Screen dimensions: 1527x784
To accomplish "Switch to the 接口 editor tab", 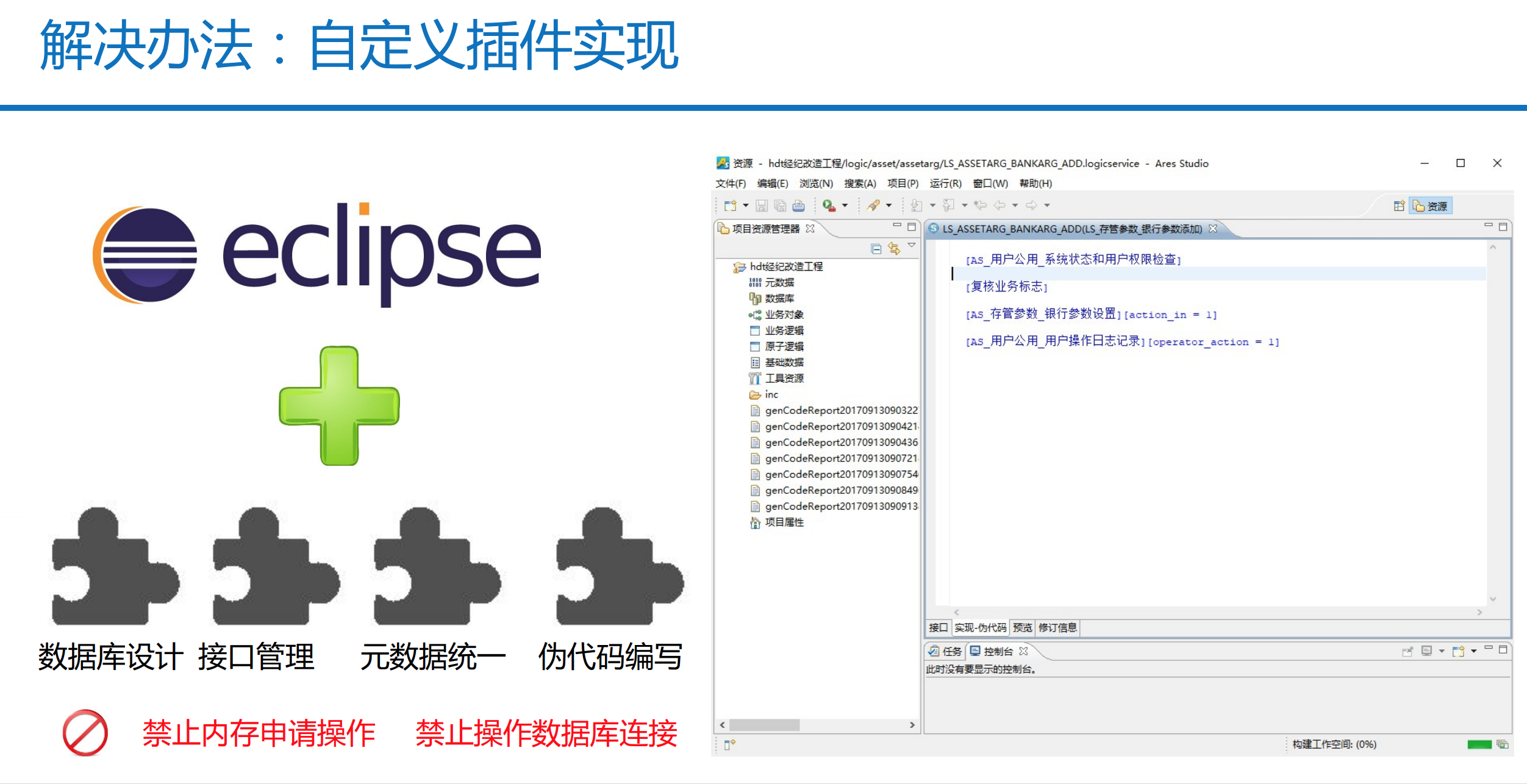I will point(938,628).
